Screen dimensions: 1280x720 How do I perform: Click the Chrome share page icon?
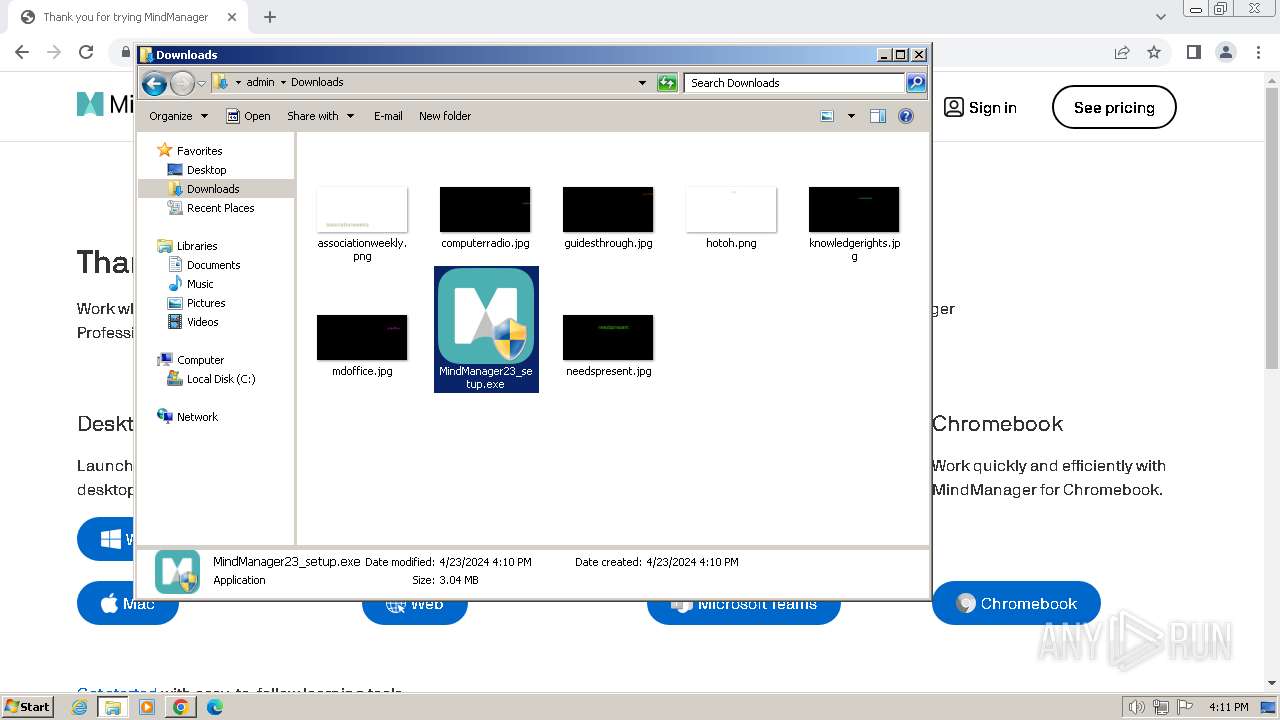click(x=1122, y=52)
